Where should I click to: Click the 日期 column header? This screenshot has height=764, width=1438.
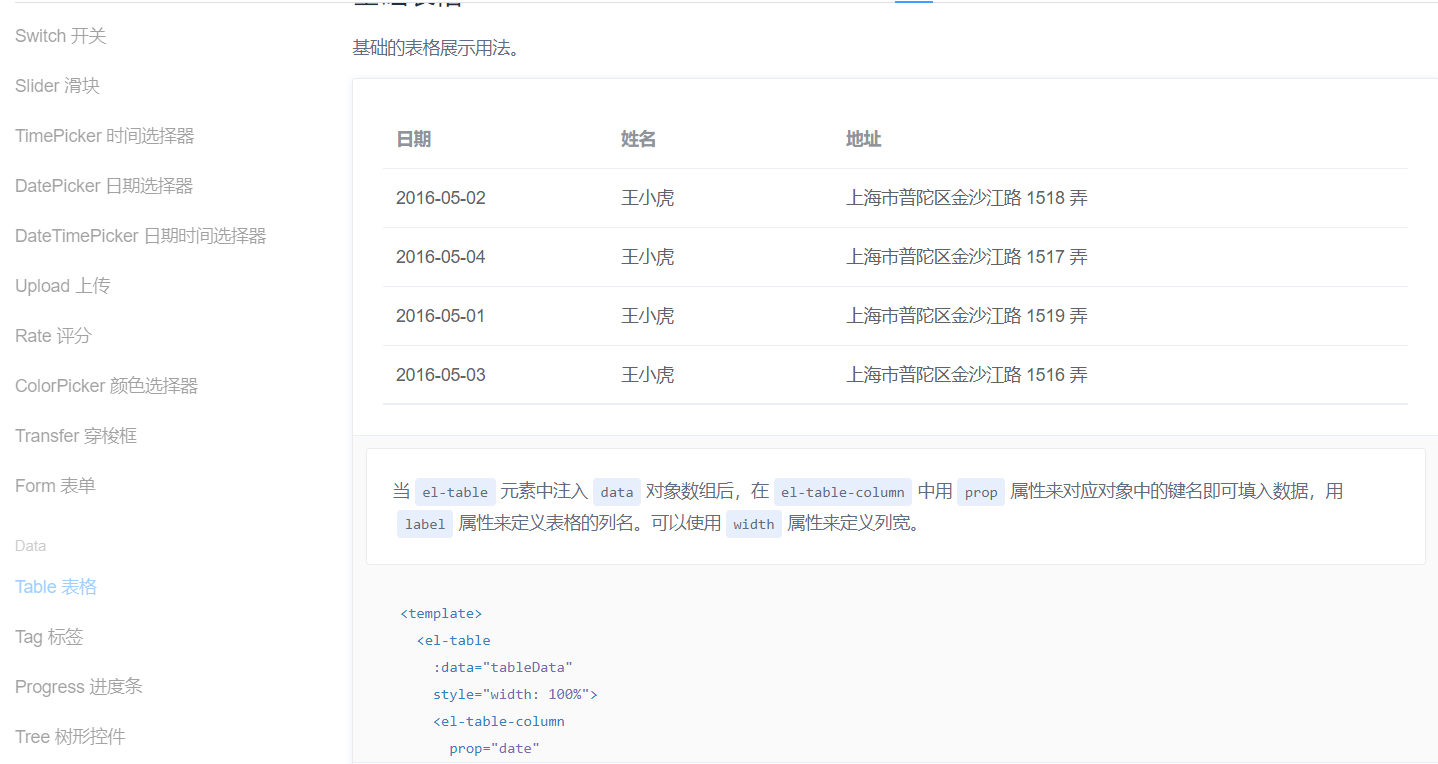point(413,139)
